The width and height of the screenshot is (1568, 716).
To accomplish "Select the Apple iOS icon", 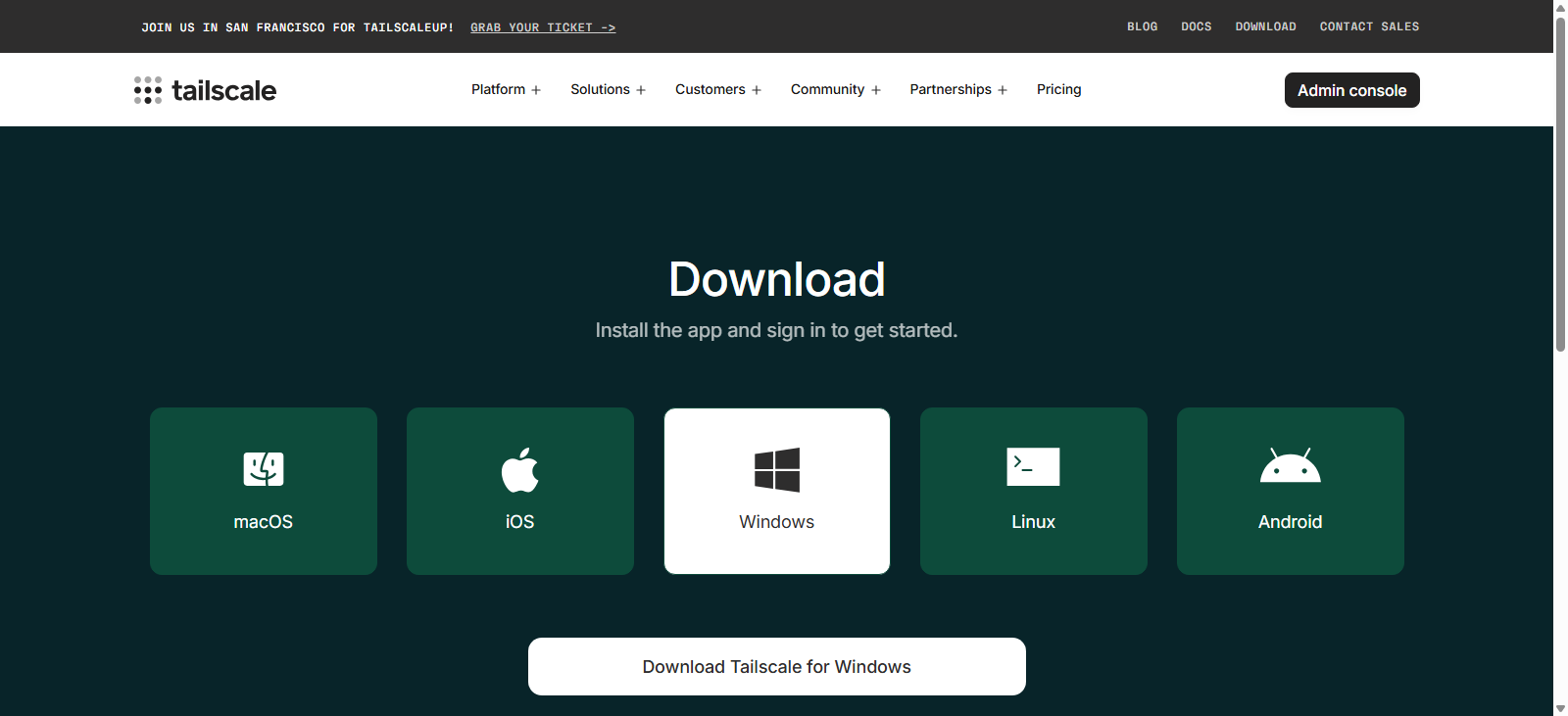I will tap(520, 469).
